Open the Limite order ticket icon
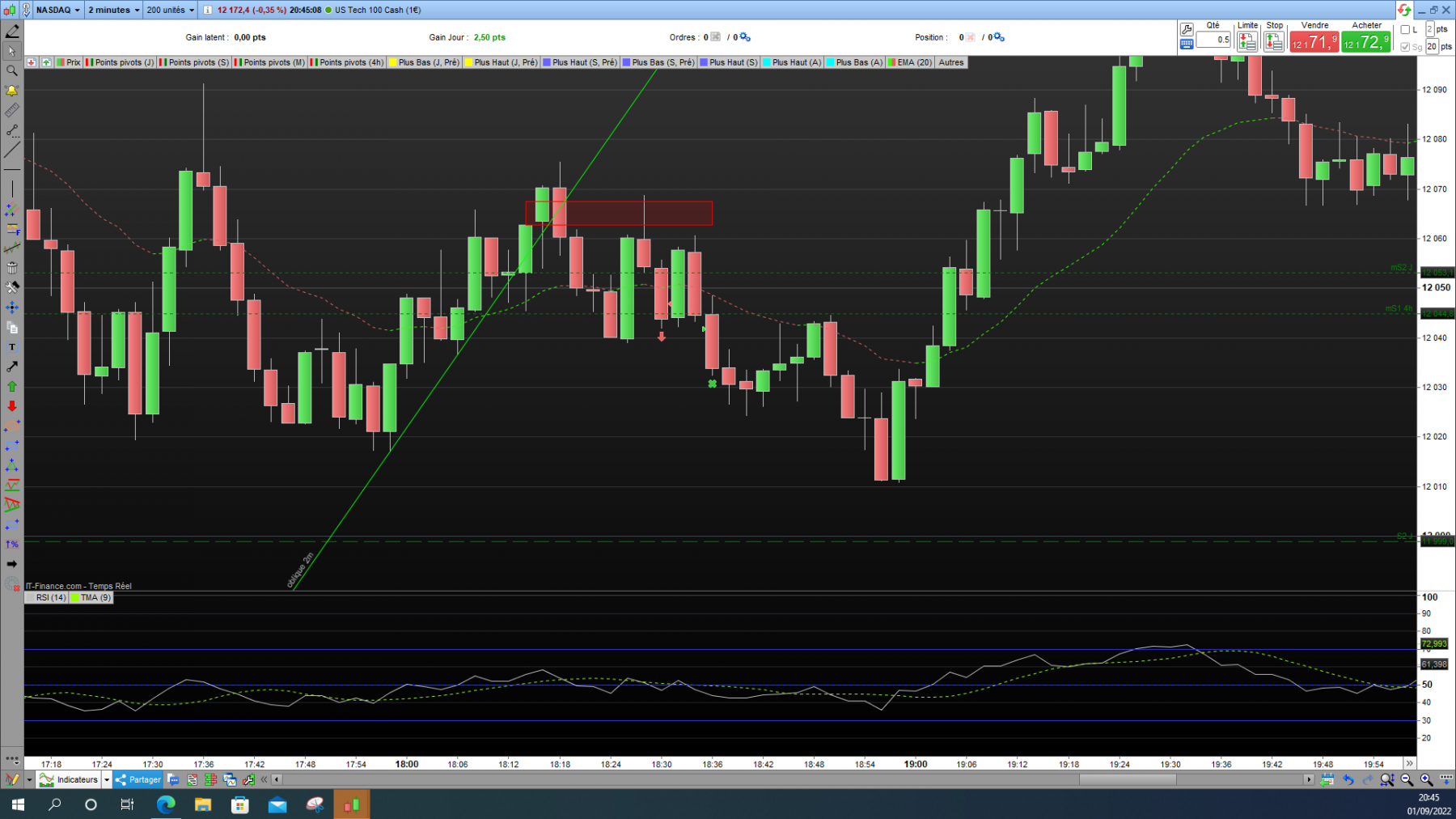 (1246, 41)
